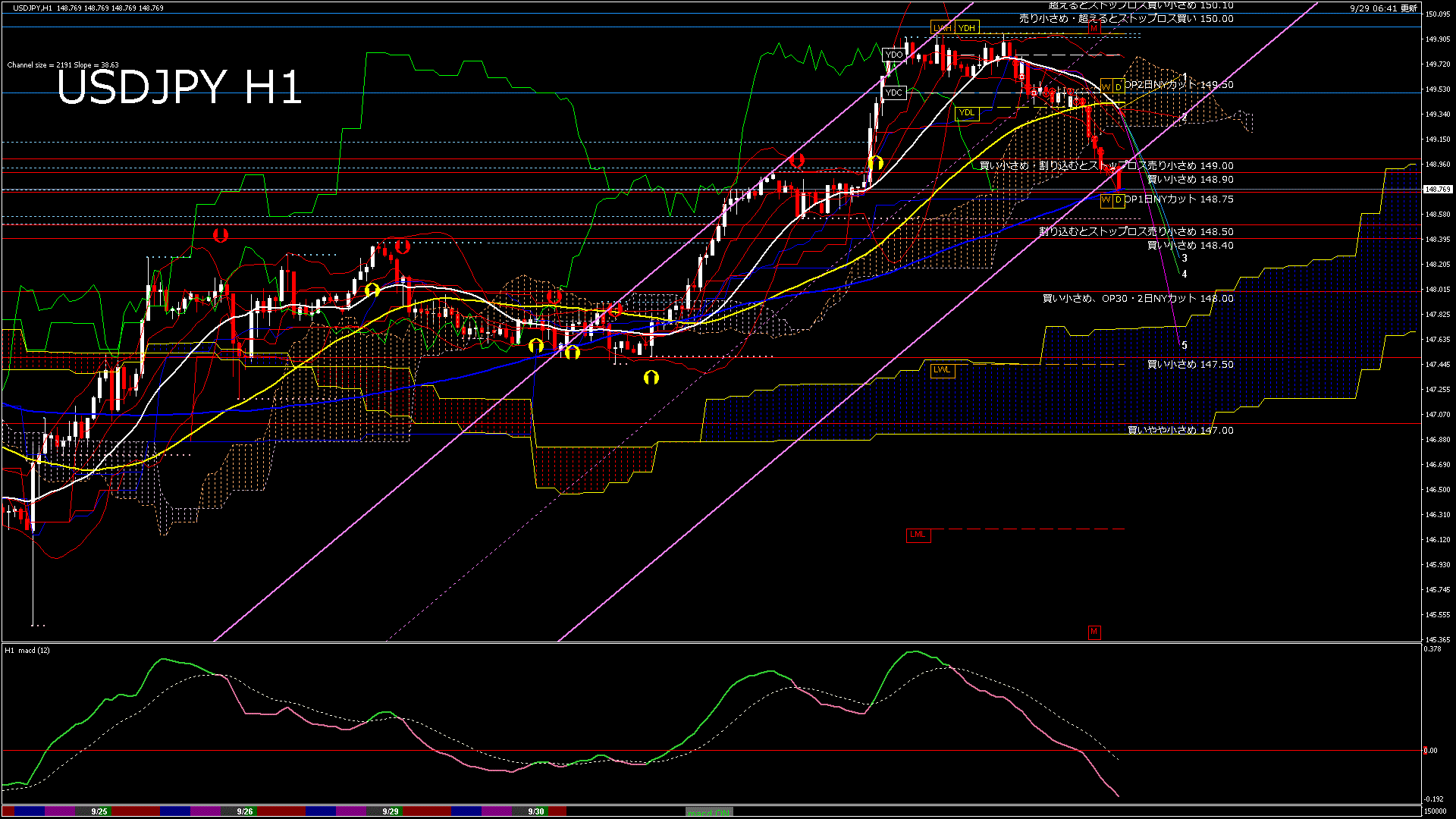Click the orange LWL label
The width and height of the screenshot is (1456, 819).
(942, 370)
